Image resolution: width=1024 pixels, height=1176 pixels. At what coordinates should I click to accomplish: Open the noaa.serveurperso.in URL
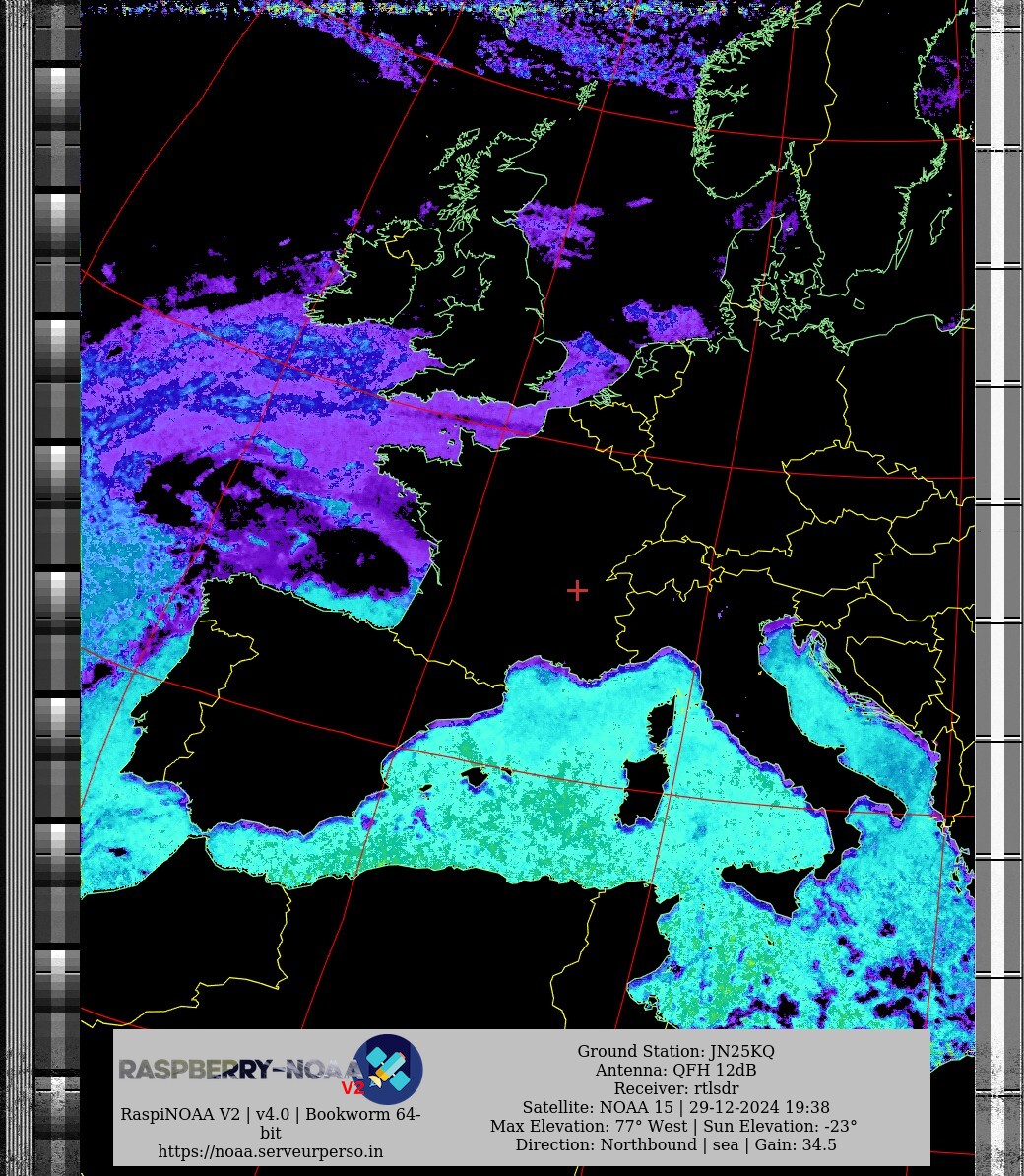pyautogui.click(x=271, y=1151)
